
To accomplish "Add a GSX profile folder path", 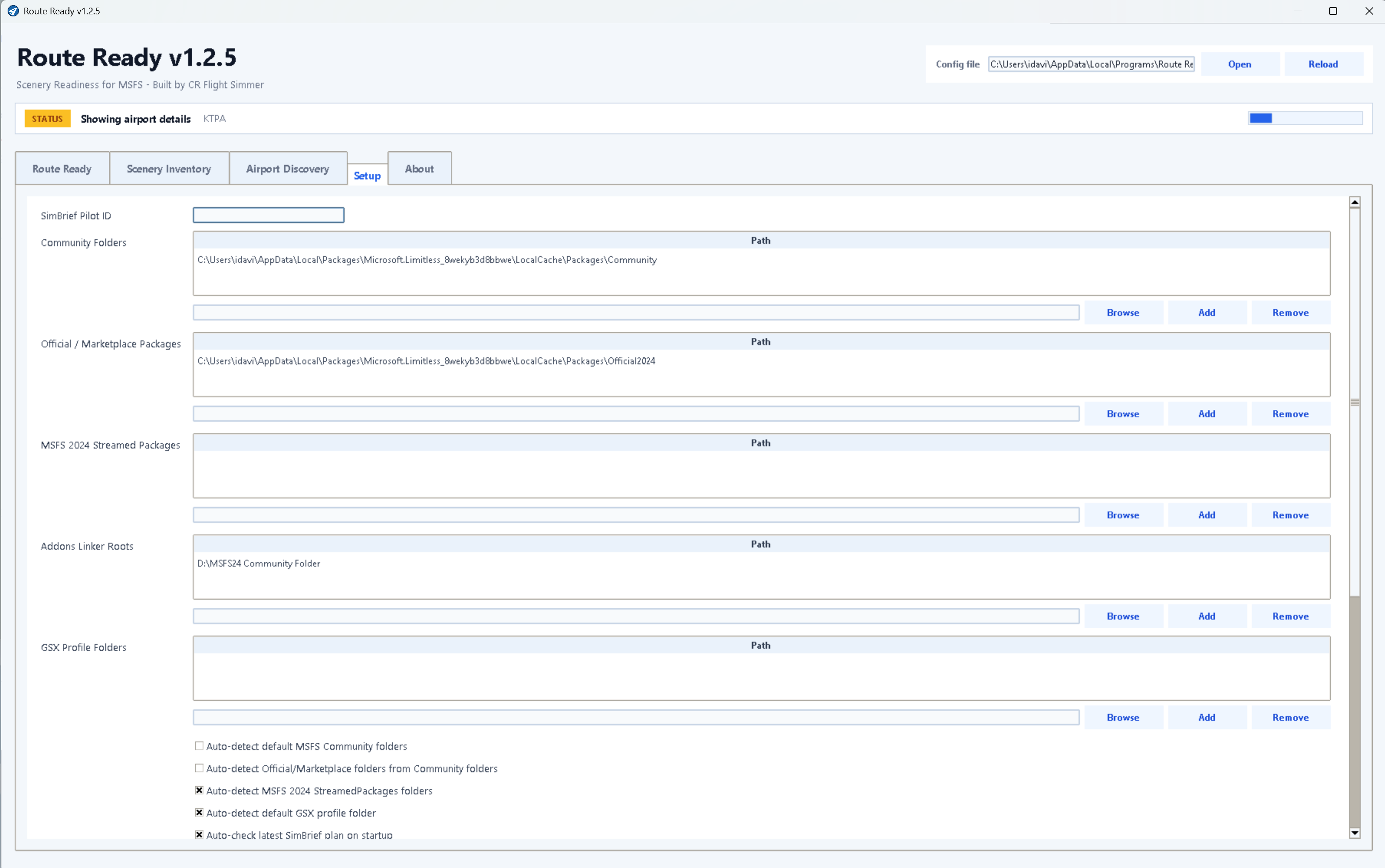I will pos(1207,718).
